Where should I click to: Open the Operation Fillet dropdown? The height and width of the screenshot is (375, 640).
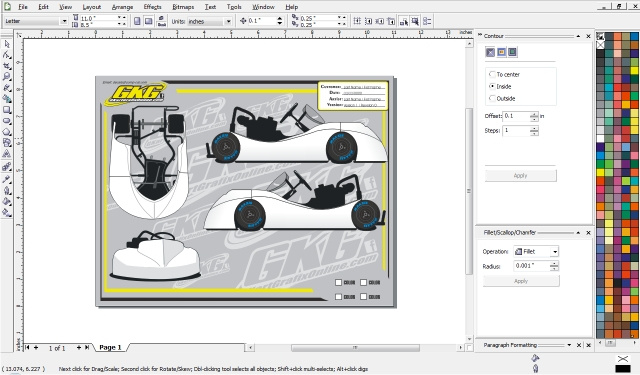click(x=555, y=252)
